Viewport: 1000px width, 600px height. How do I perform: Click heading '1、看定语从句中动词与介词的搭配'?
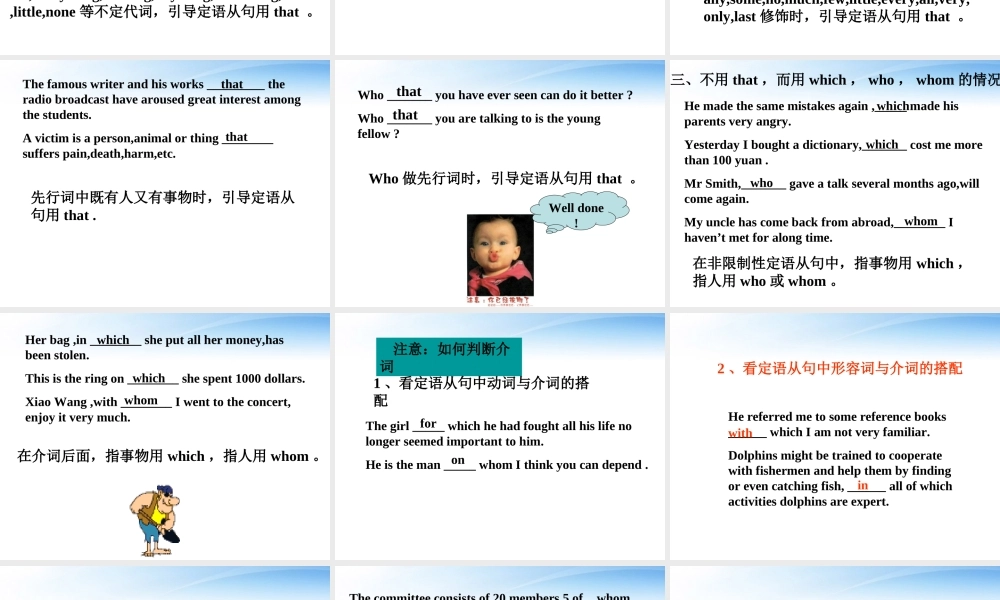coord(481,391)
